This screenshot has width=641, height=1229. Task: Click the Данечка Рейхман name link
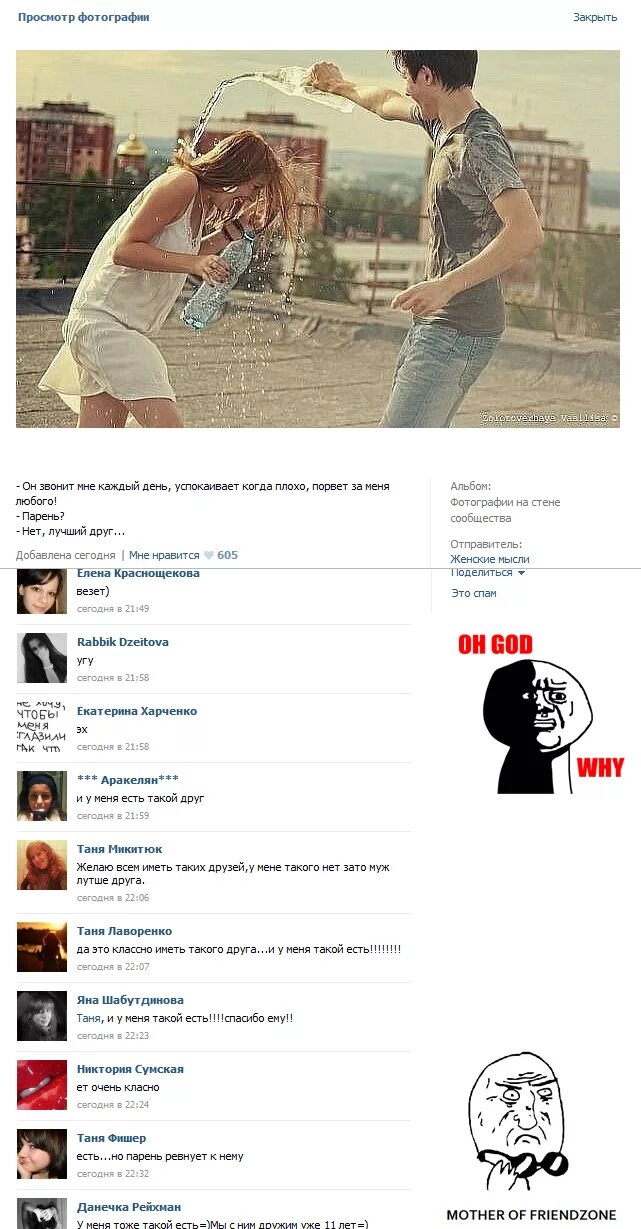[129, 1207]
